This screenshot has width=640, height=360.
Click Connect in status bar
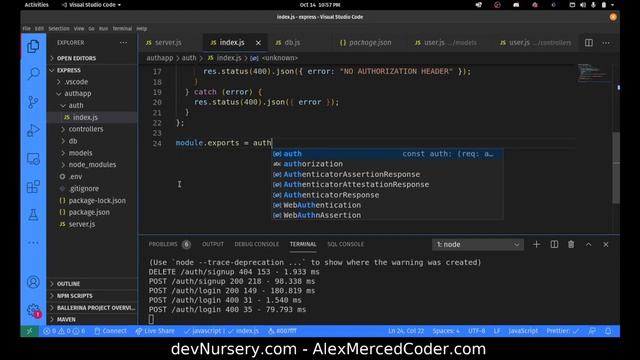click(x=110, y=331)
